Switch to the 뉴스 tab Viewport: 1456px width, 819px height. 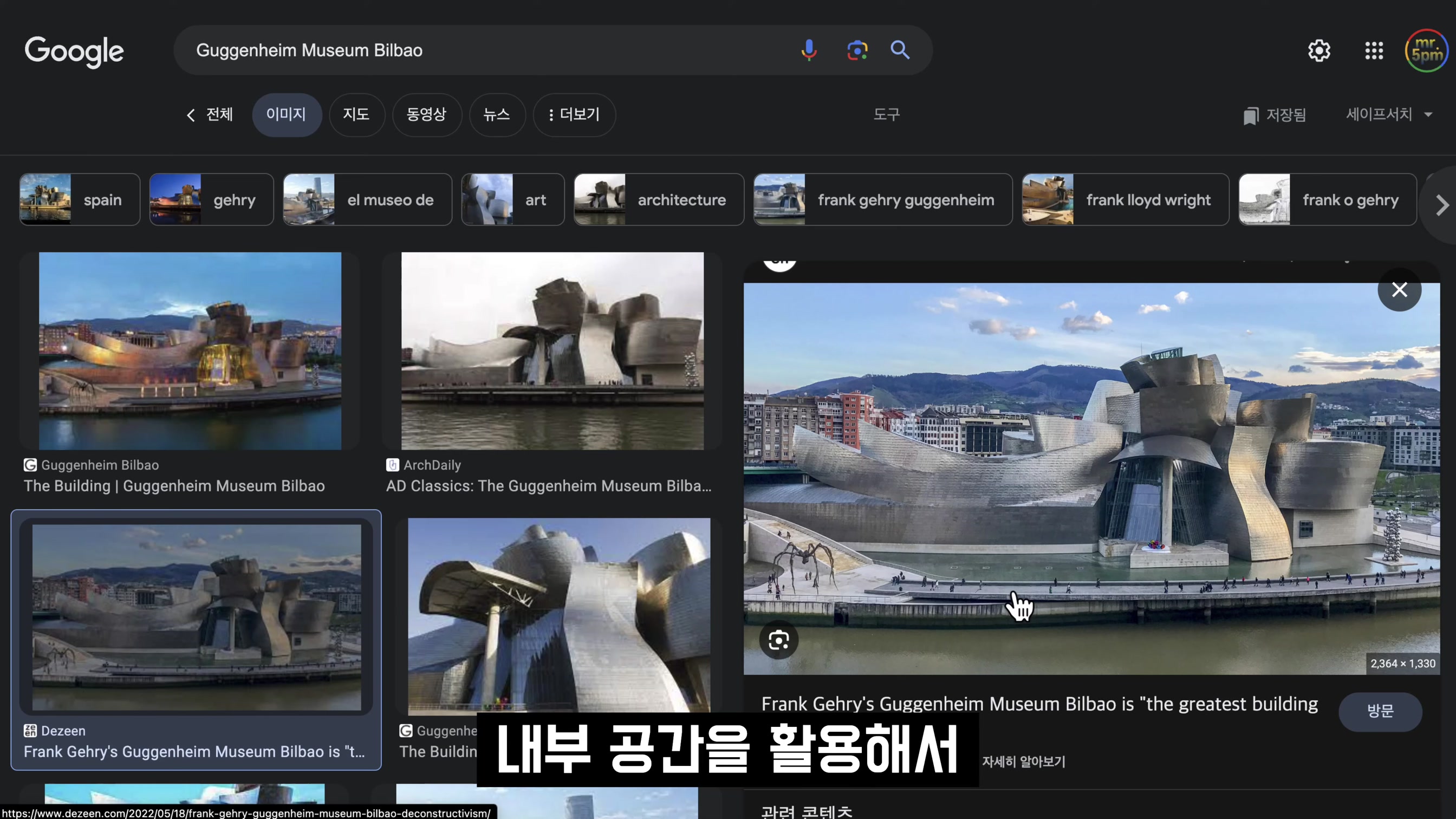point(497,115)
